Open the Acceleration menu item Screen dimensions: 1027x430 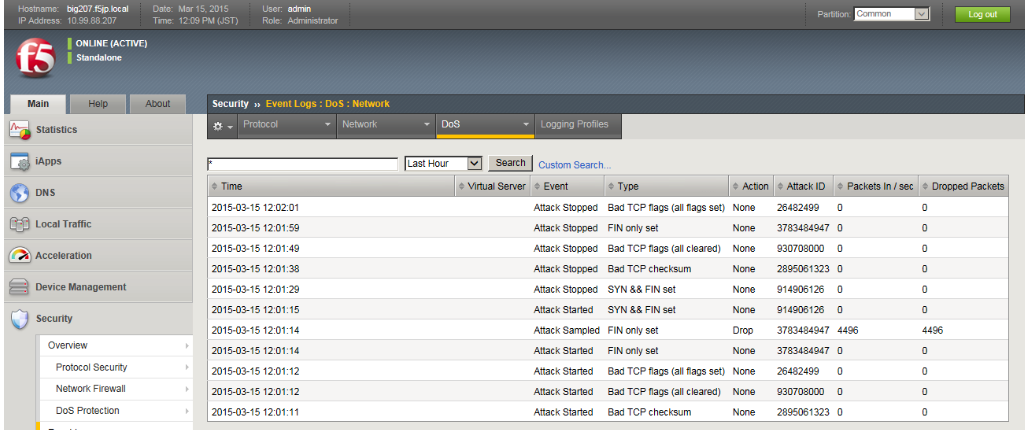point(98,255)
